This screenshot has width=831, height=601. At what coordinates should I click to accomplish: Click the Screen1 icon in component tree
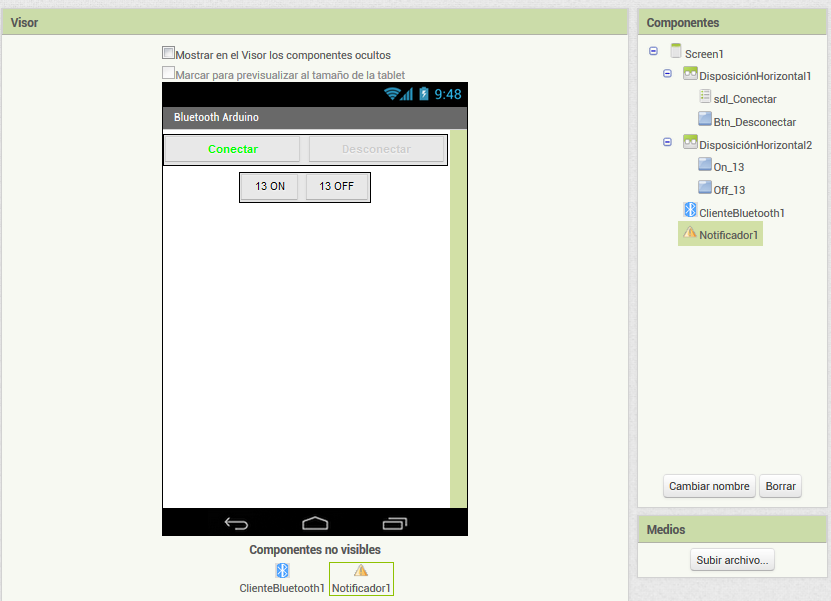(676, 51)
